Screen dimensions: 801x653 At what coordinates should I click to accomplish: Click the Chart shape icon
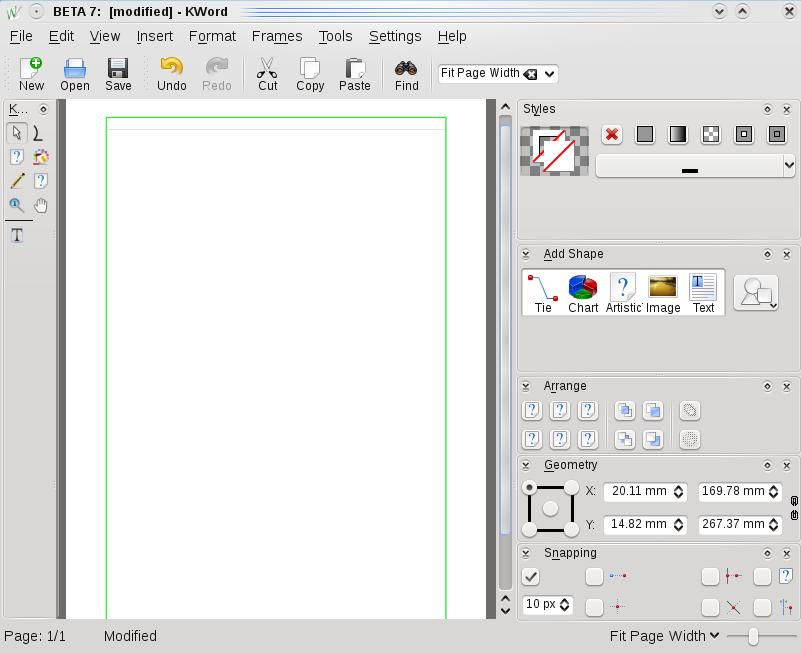pos(583,293)
